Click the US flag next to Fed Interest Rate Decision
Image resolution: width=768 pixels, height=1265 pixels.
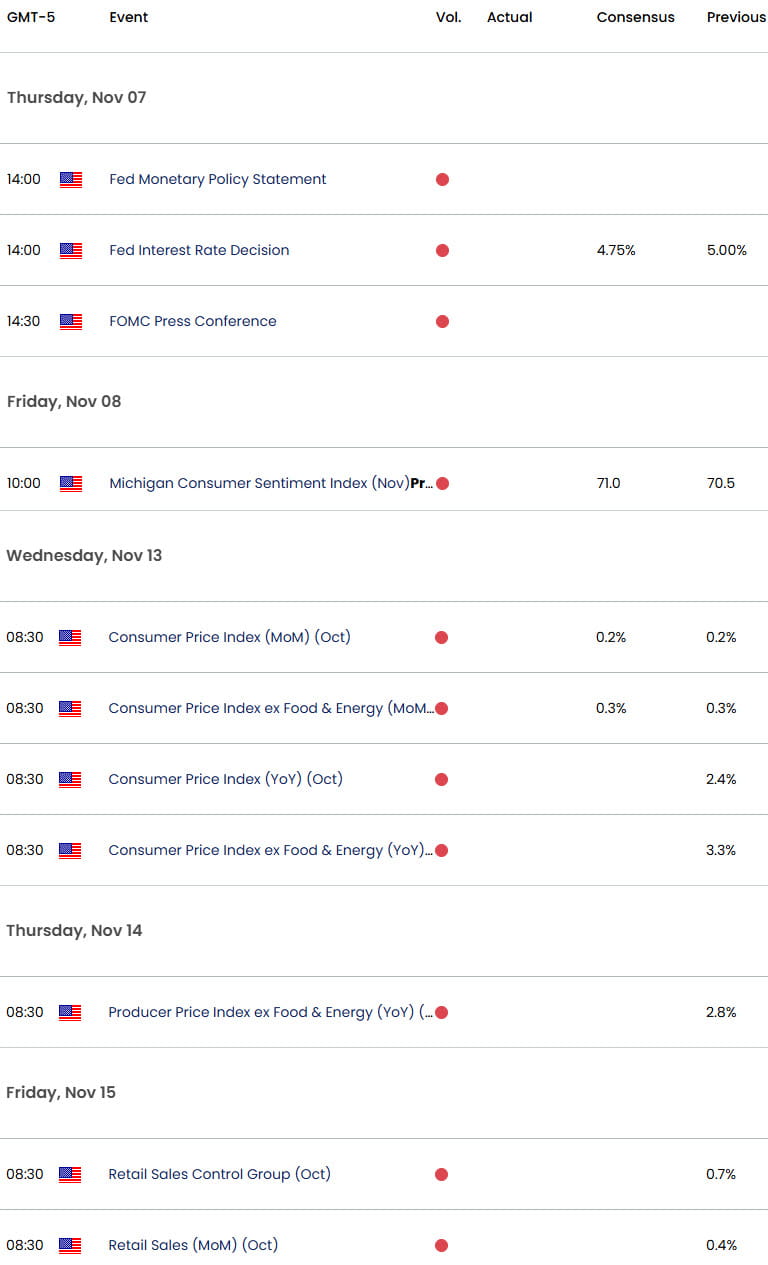point(70,251)
